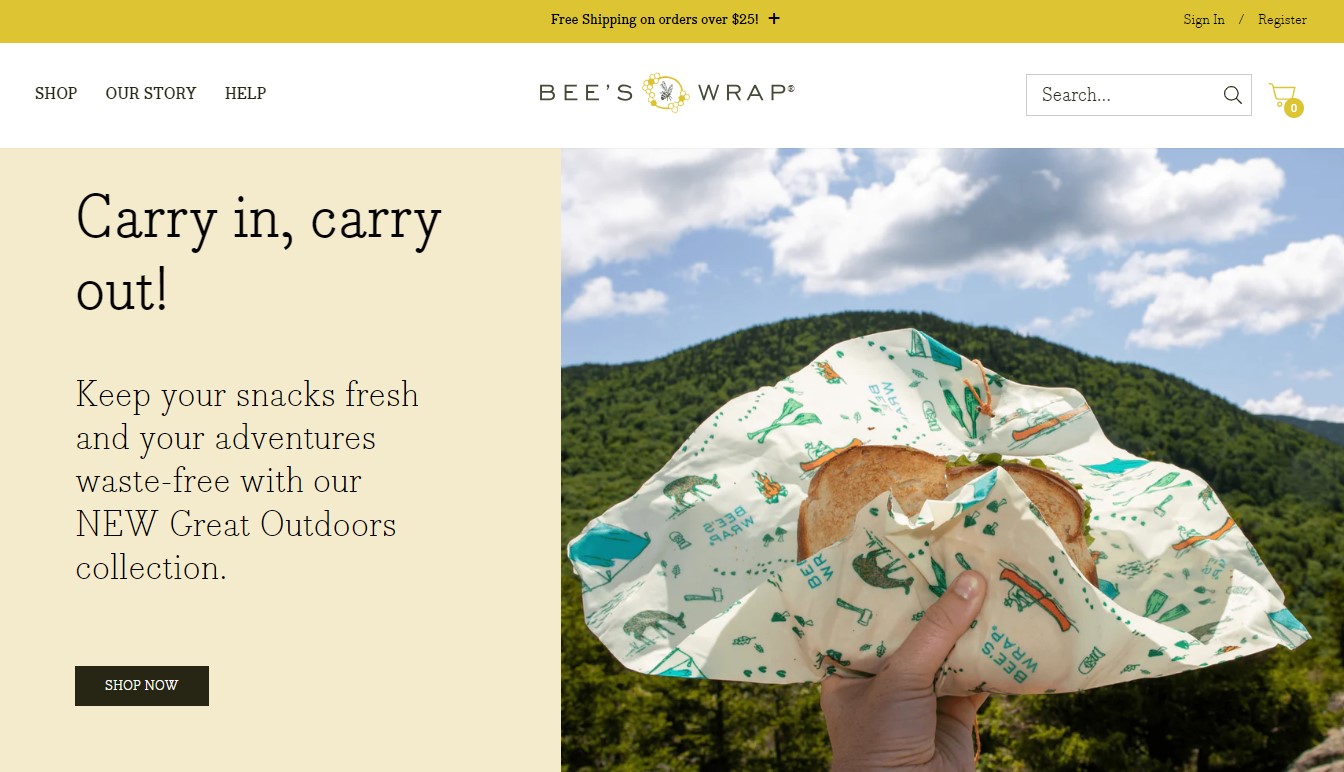Click the 'Carry in, carry out!' headline
The height and width of the screenshot is (772, 1344).
pyautogui.click(x=259, y=254)
